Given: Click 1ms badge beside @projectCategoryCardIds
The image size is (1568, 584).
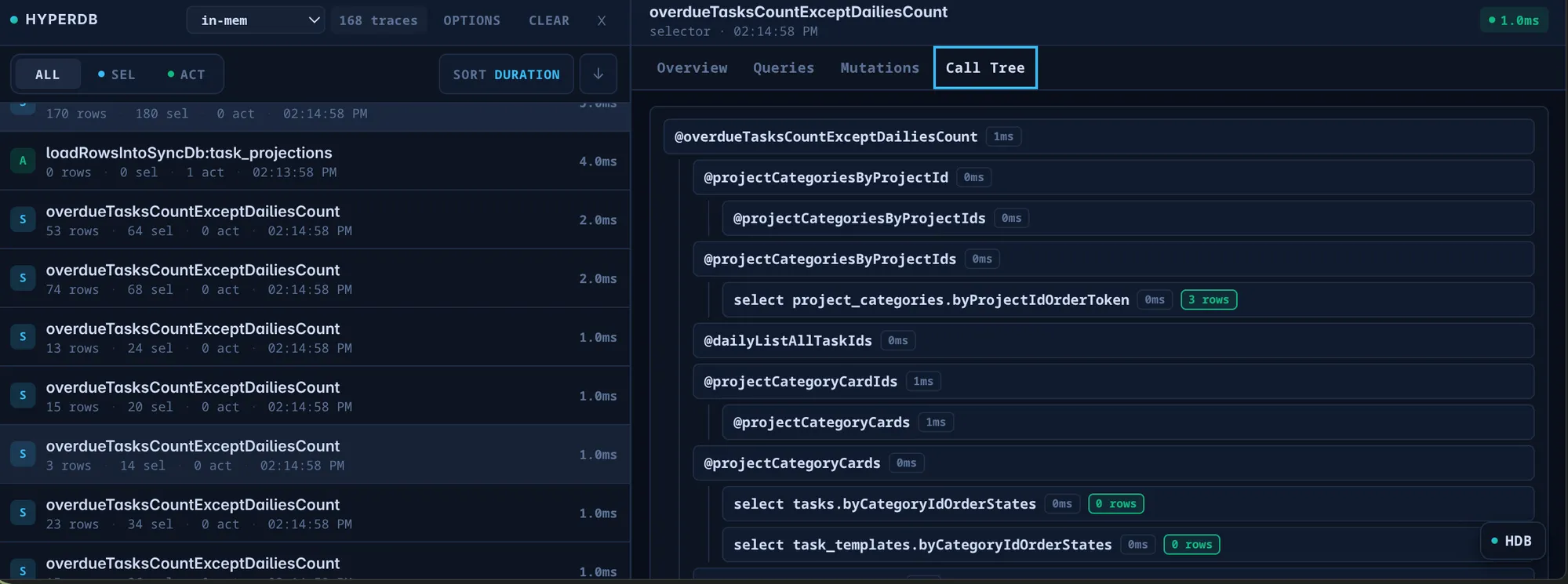Looking at the screenshot, I should pyautogui.click(x=923, y=381).
